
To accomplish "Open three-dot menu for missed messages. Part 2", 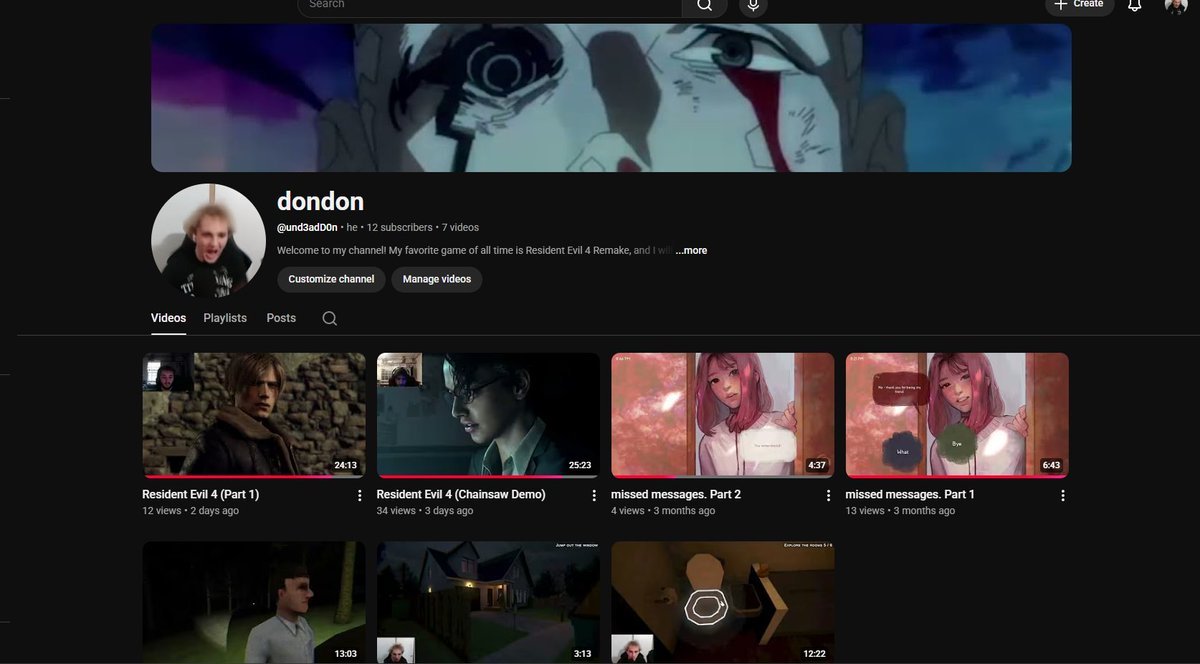I will pos(828,495).
